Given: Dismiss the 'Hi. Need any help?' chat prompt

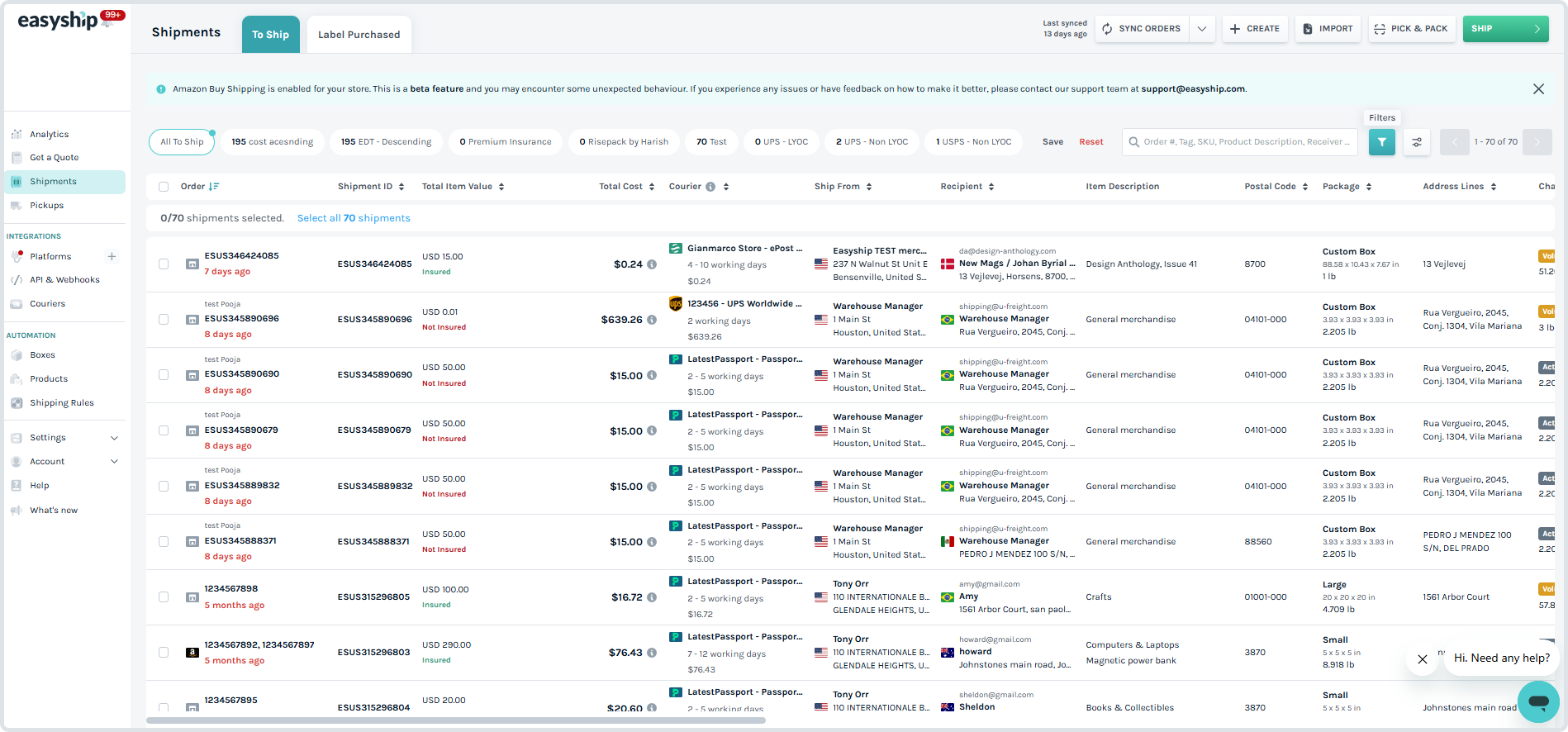Looking at the screenshot, I should pos(1423,659).
